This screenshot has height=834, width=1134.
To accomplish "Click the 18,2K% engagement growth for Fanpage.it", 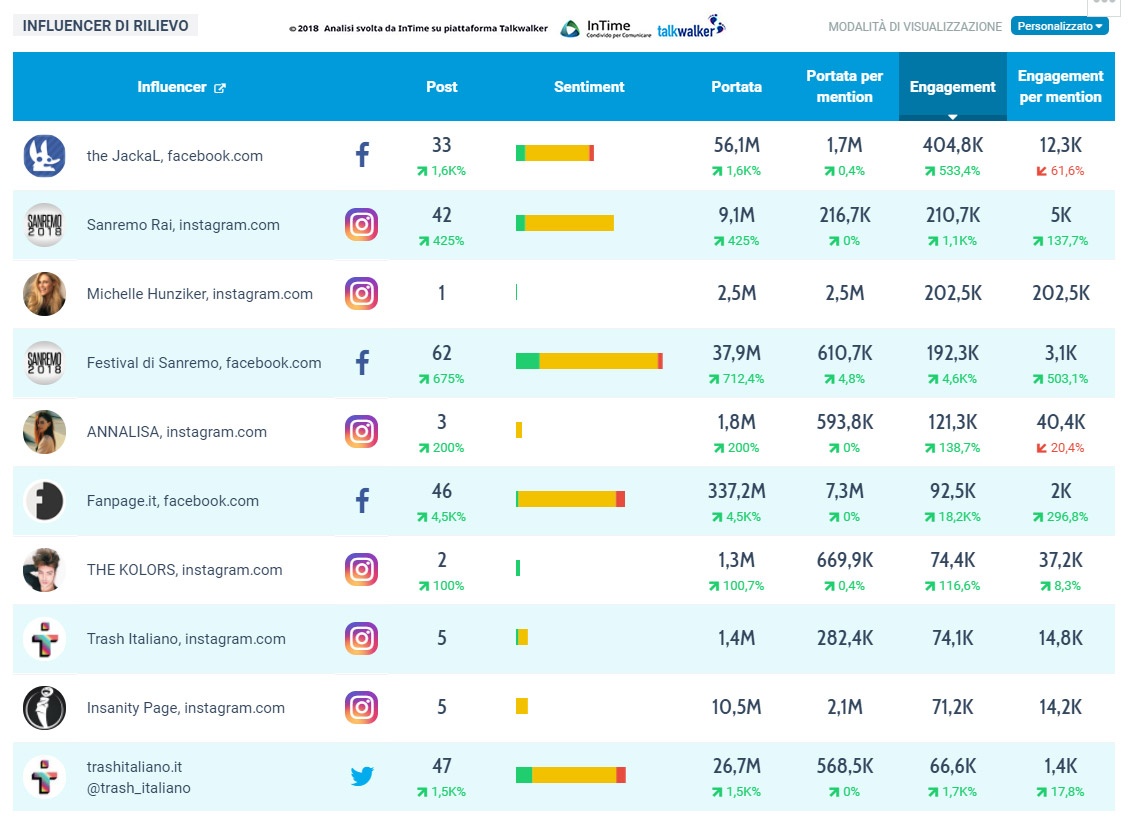I will (952, 516).
